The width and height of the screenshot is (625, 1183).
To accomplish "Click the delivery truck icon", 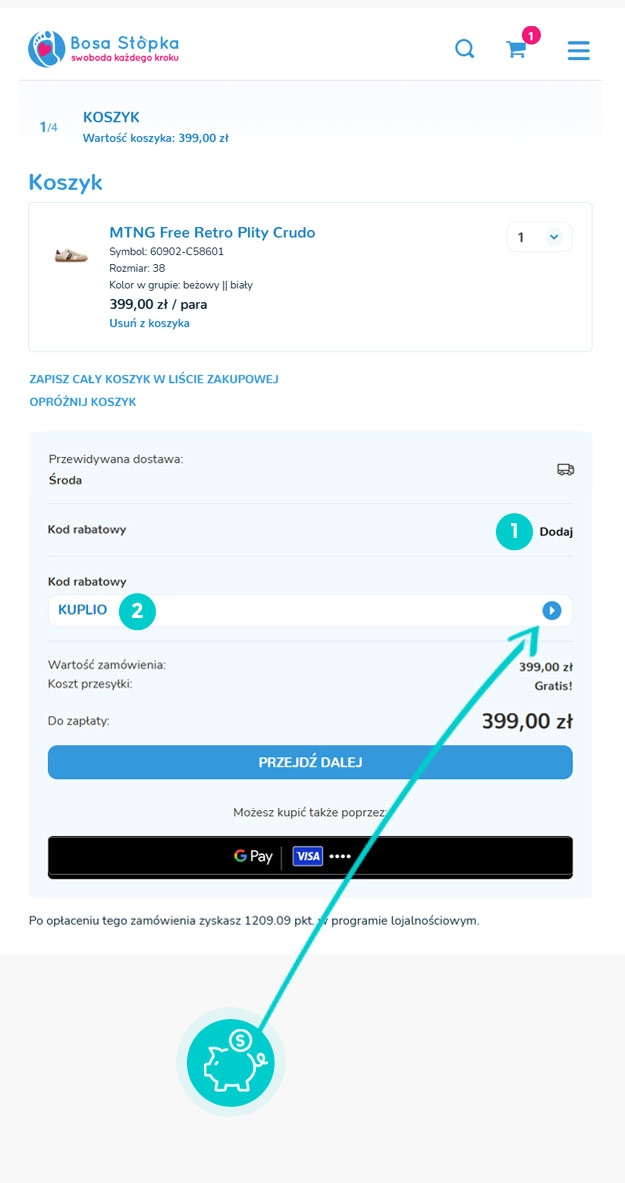I will click(x=565, y=469).
